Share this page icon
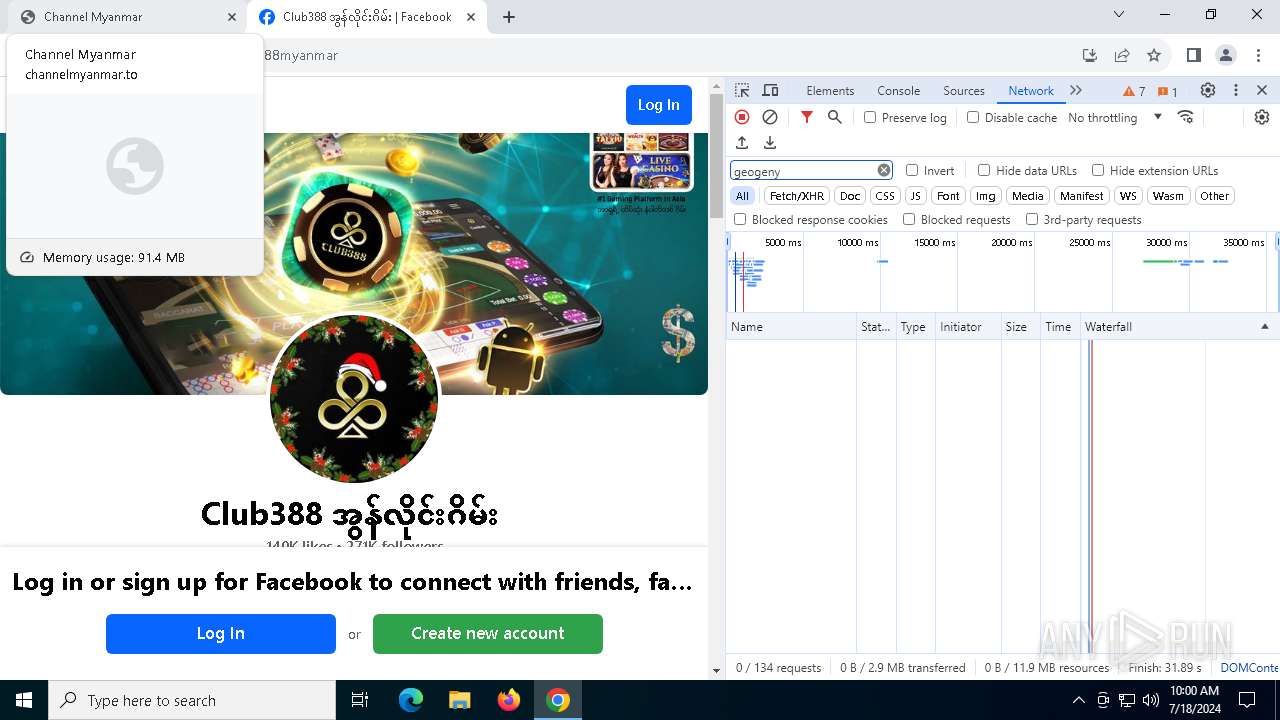This screenshot has height=720, width=1280. coord(1122,55)
